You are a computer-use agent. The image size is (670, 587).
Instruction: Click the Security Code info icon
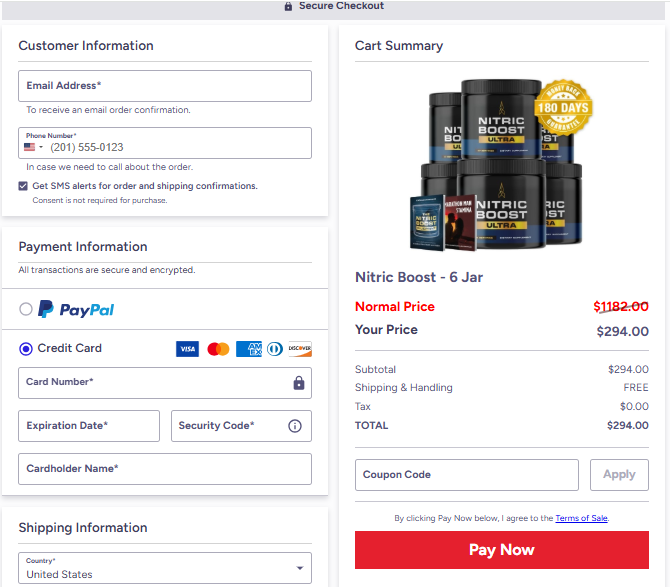pyautogui.click(x=295, y=426)
